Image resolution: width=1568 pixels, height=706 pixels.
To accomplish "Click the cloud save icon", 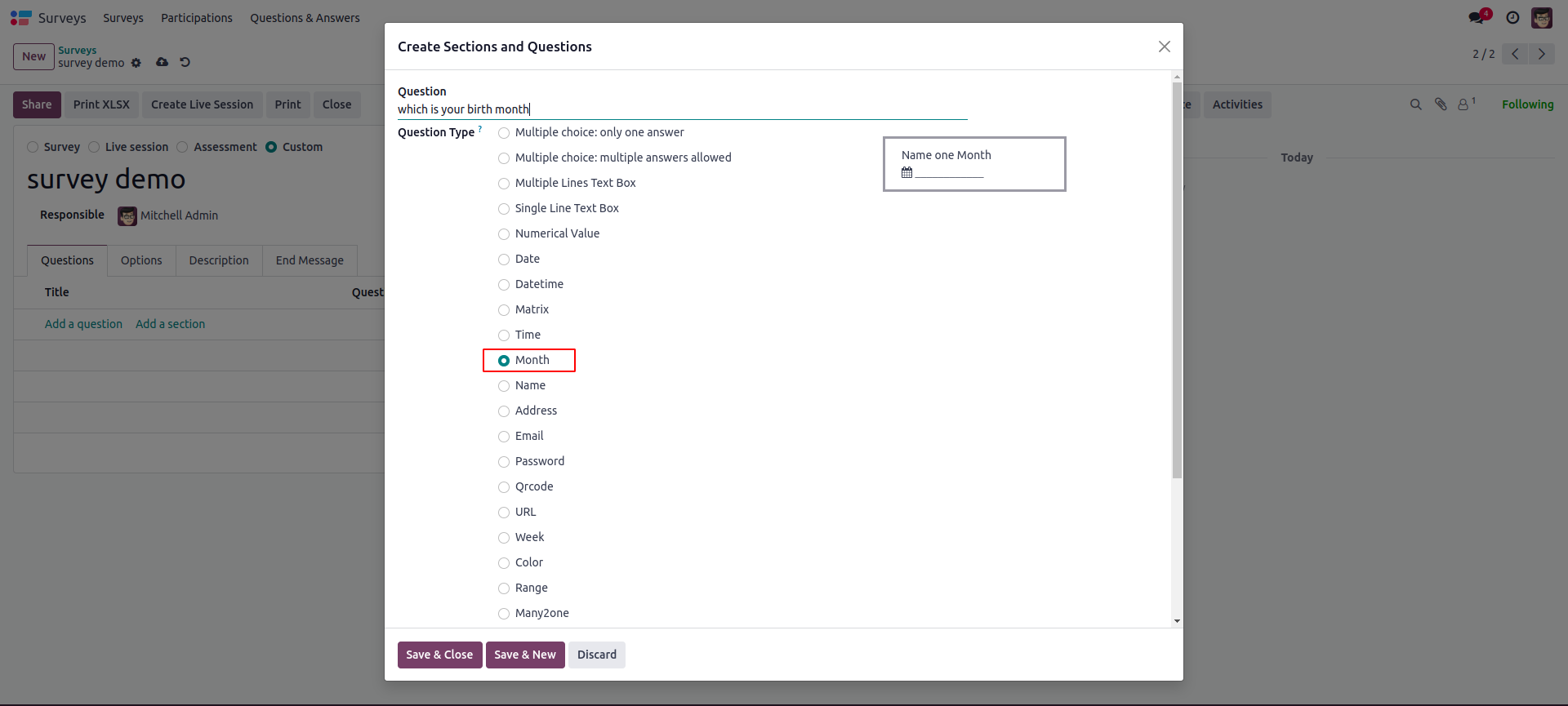I will [x=163, y=62].
